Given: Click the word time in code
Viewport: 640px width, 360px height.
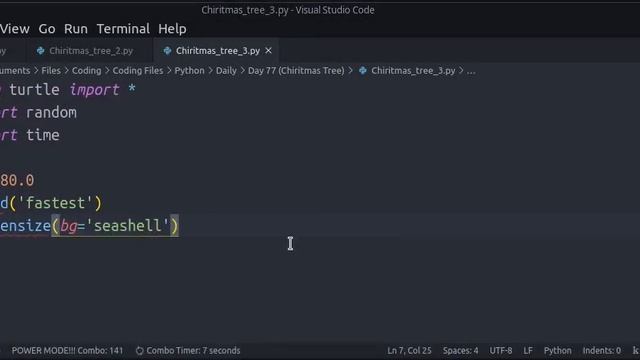Looking at the screenshot, I should point(42,135).
